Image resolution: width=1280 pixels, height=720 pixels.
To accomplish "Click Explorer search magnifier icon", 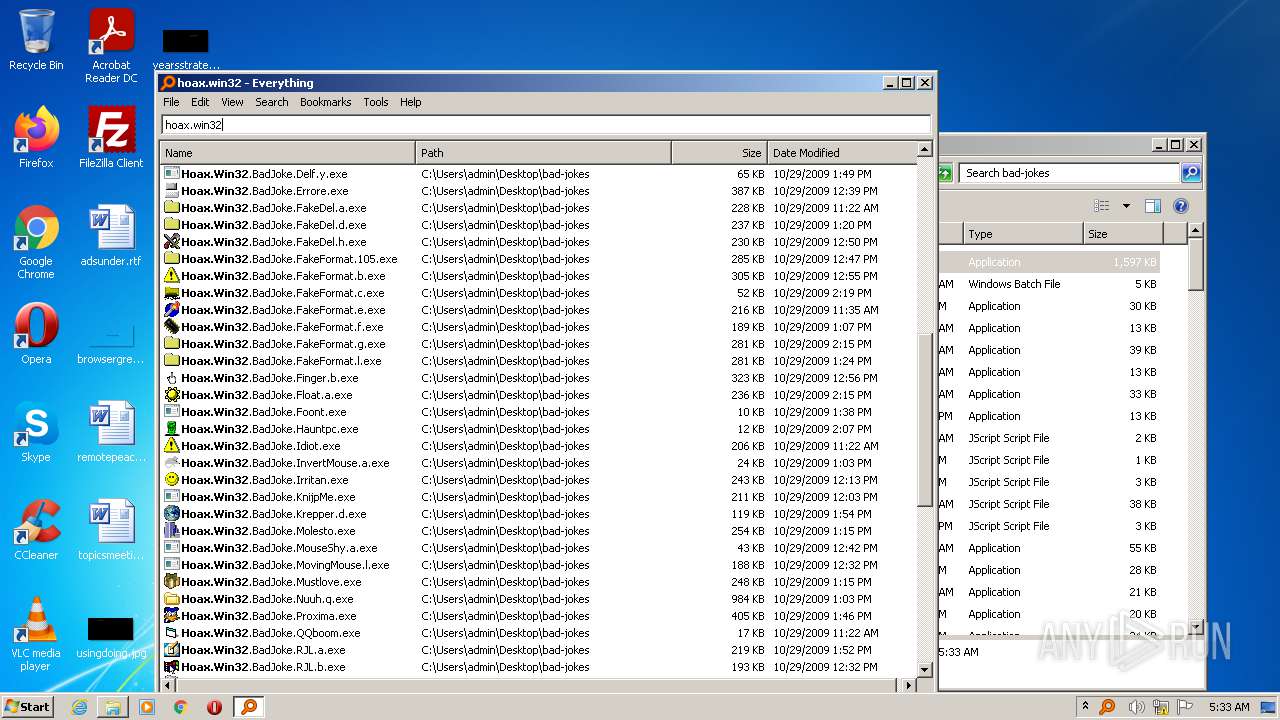I will point(1190,173).
